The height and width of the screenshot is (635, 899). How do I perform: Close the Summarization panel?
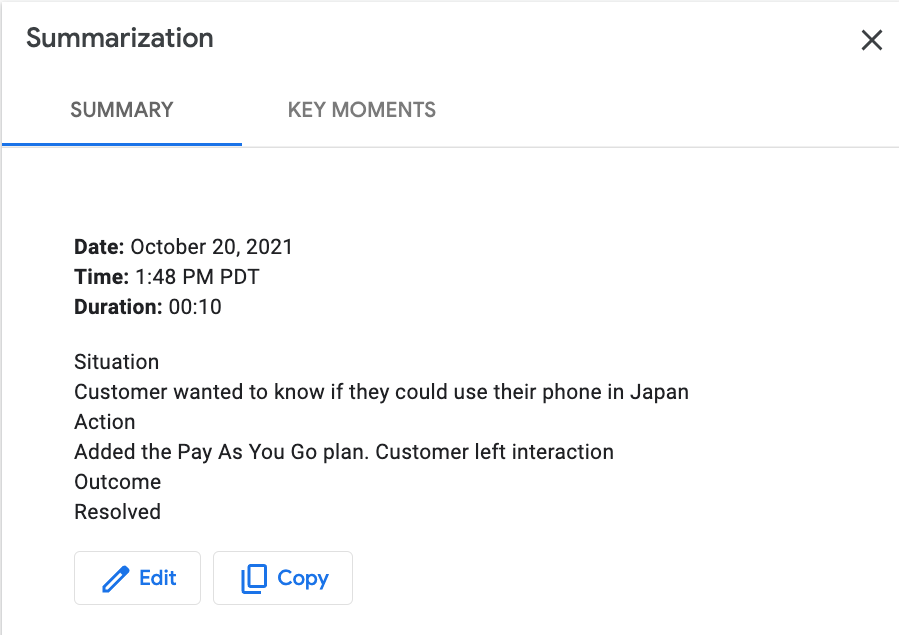point(871,40)
